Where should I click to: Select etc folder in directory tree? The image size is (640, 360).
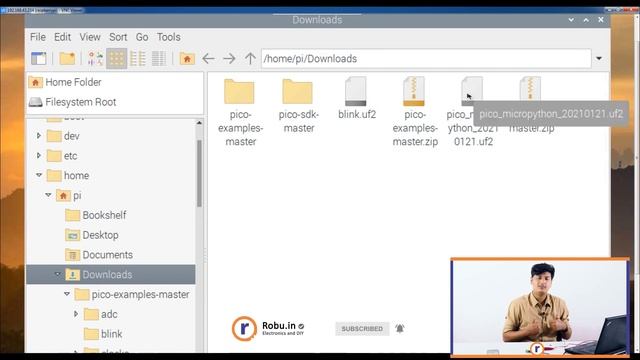pos(62,156)
